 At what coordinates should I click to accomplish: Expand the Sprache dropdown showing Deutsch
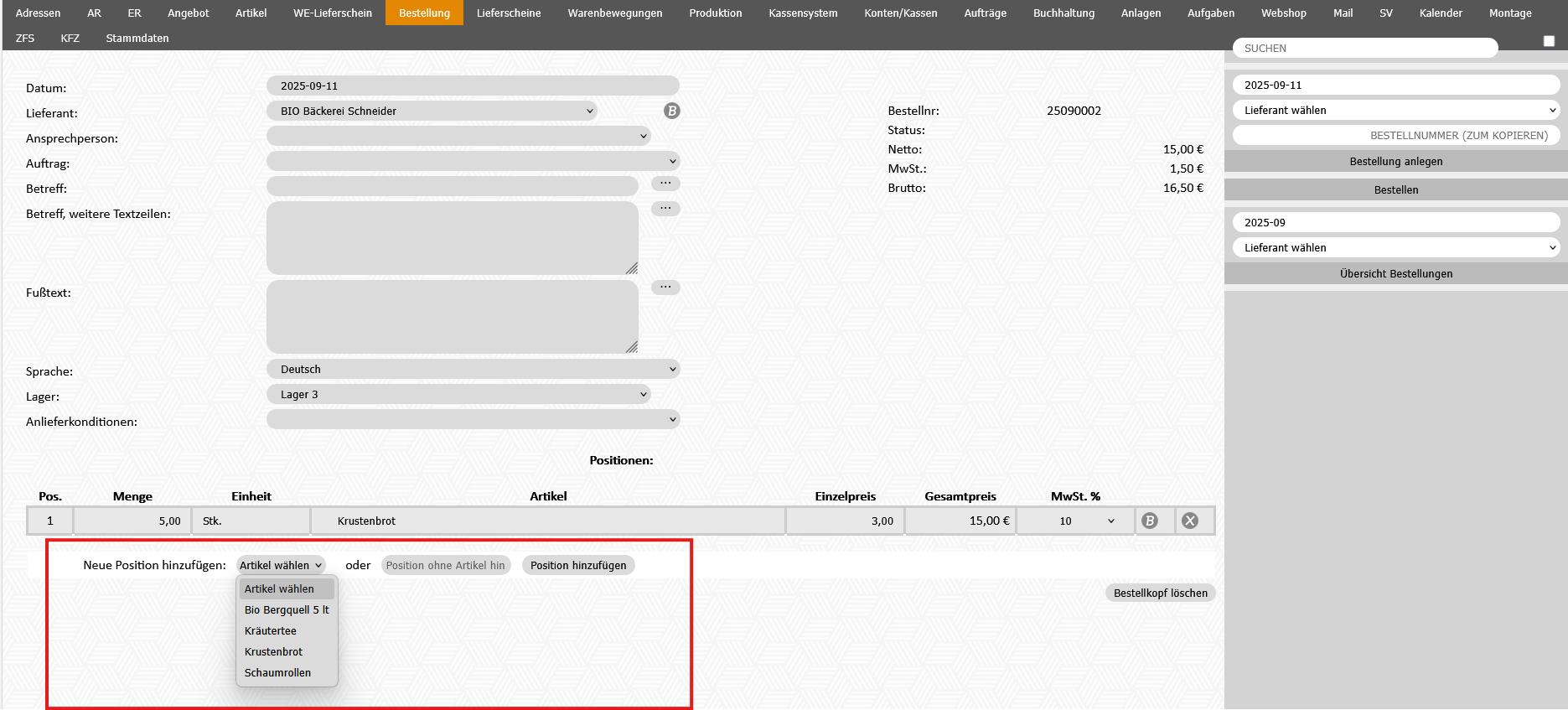(473, 369)
